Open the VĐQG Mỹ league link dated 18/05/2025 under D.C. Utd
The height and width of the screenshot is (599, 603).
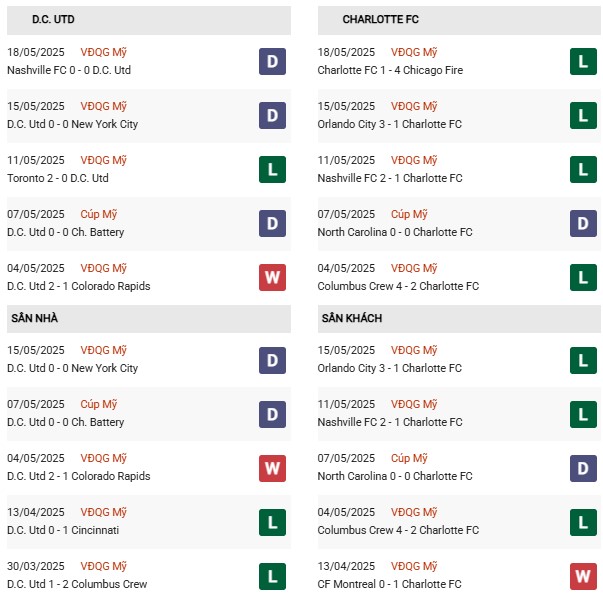click(x=103, y=52)
